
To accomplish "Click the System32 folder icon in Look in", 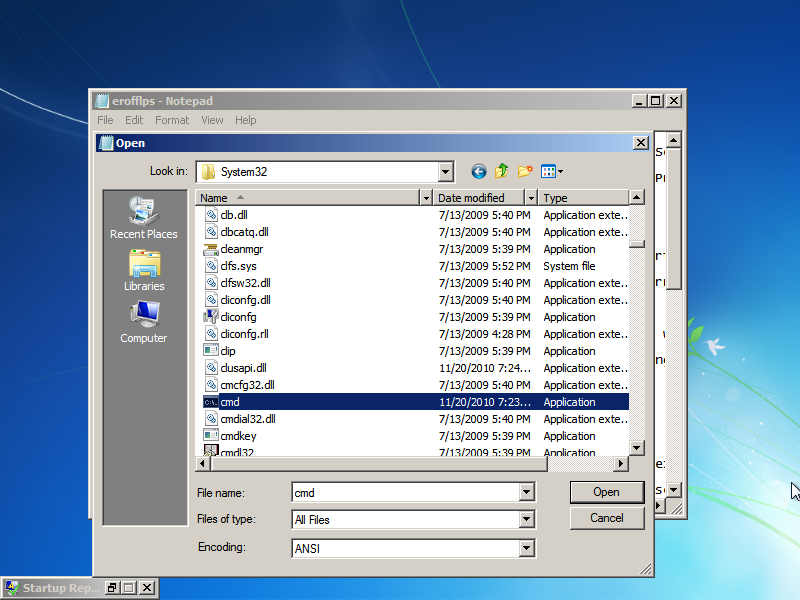I will coord(208,172).
